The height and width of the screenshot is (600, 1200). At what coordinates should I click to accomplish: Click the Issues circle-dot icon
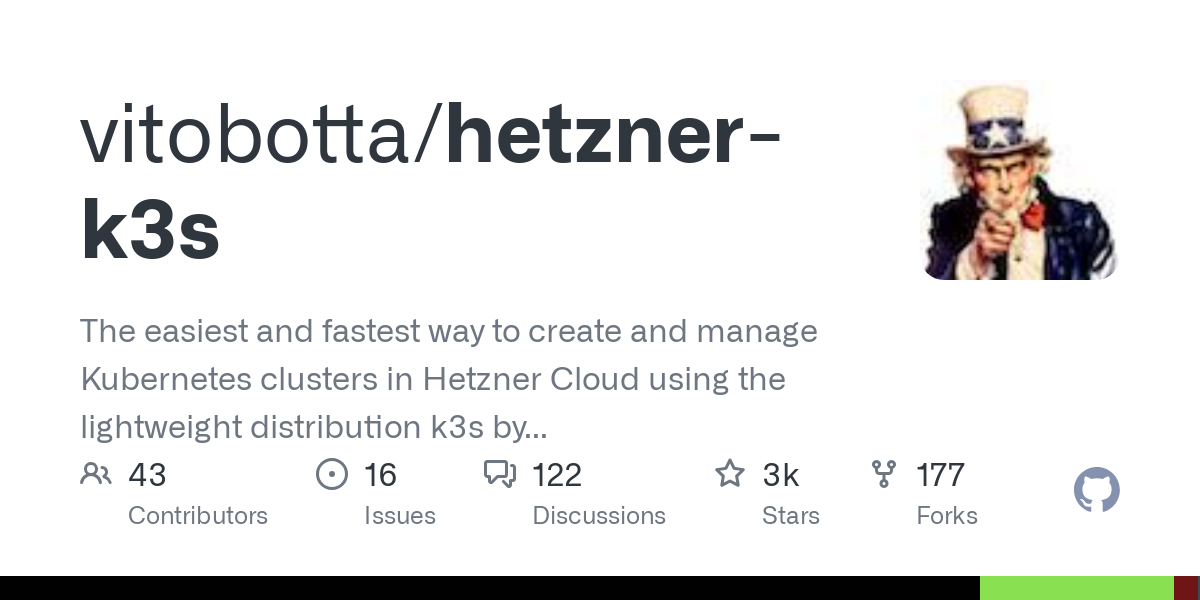tap(331, 474)
